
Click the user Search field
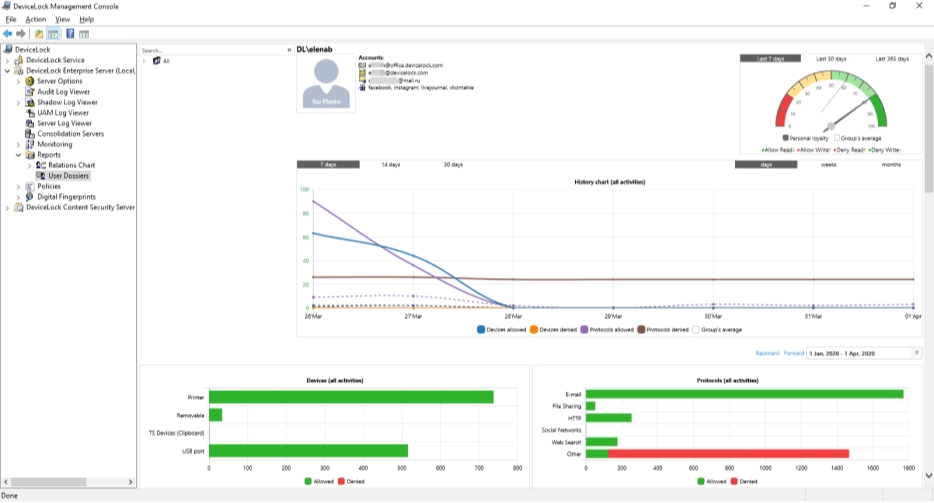click(x=210, y=50)
